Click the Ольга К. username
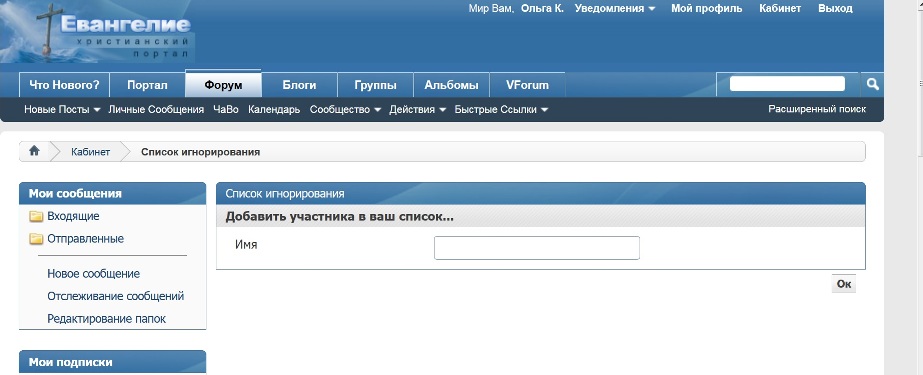 pos(542,9)
